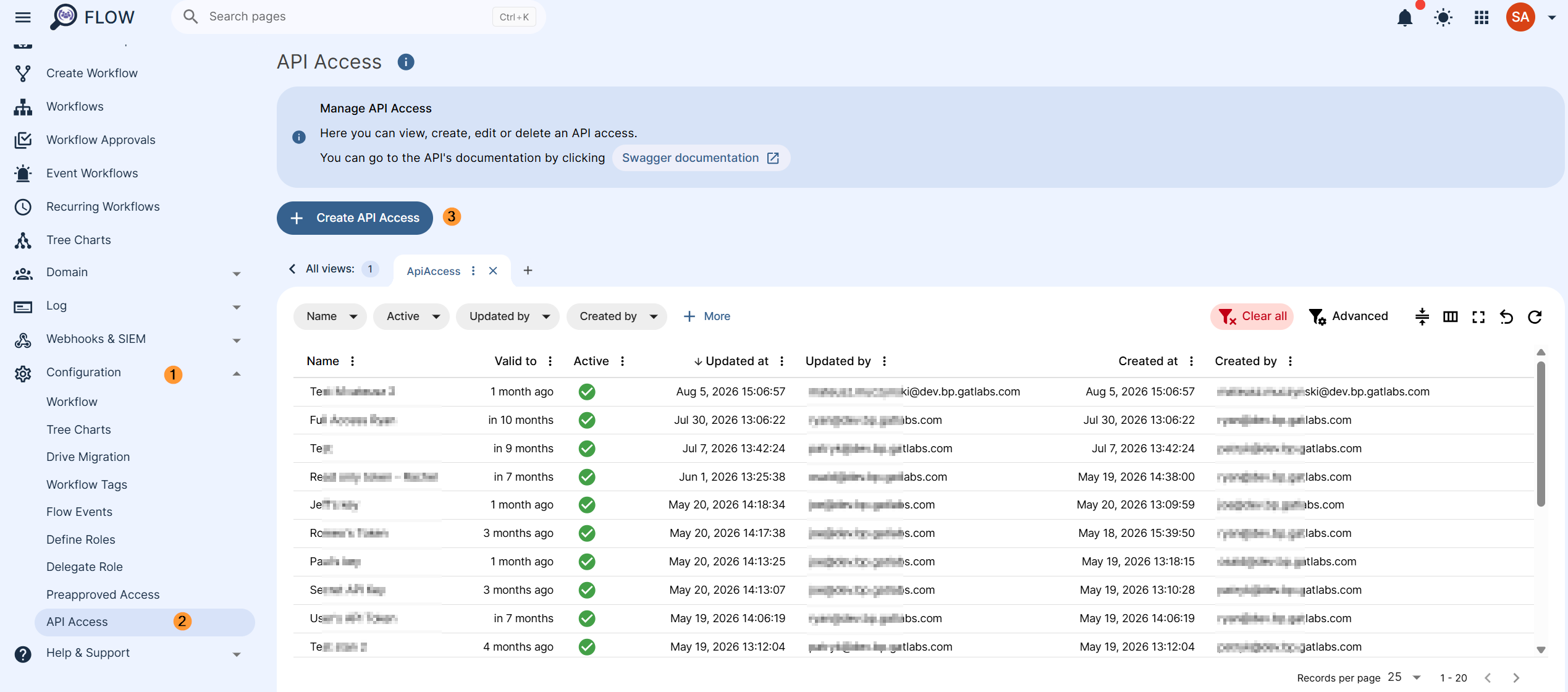The image size is (1568, 692).
Task: Toggle light/dark theme sun icon
Action: click(1443, 17)
